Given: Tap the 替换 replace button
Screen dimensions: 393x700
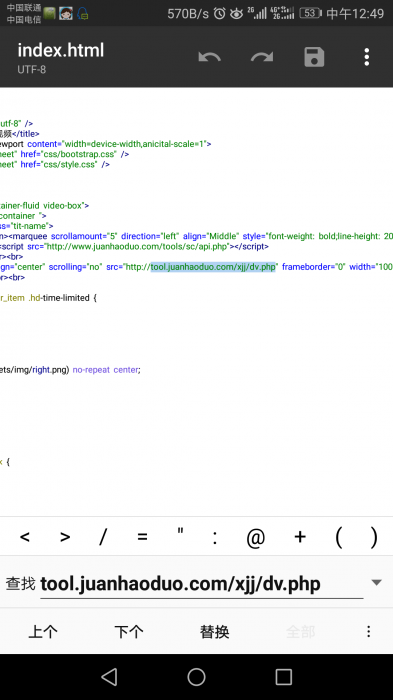Looking at the screenshot, I should click(214, 632).
